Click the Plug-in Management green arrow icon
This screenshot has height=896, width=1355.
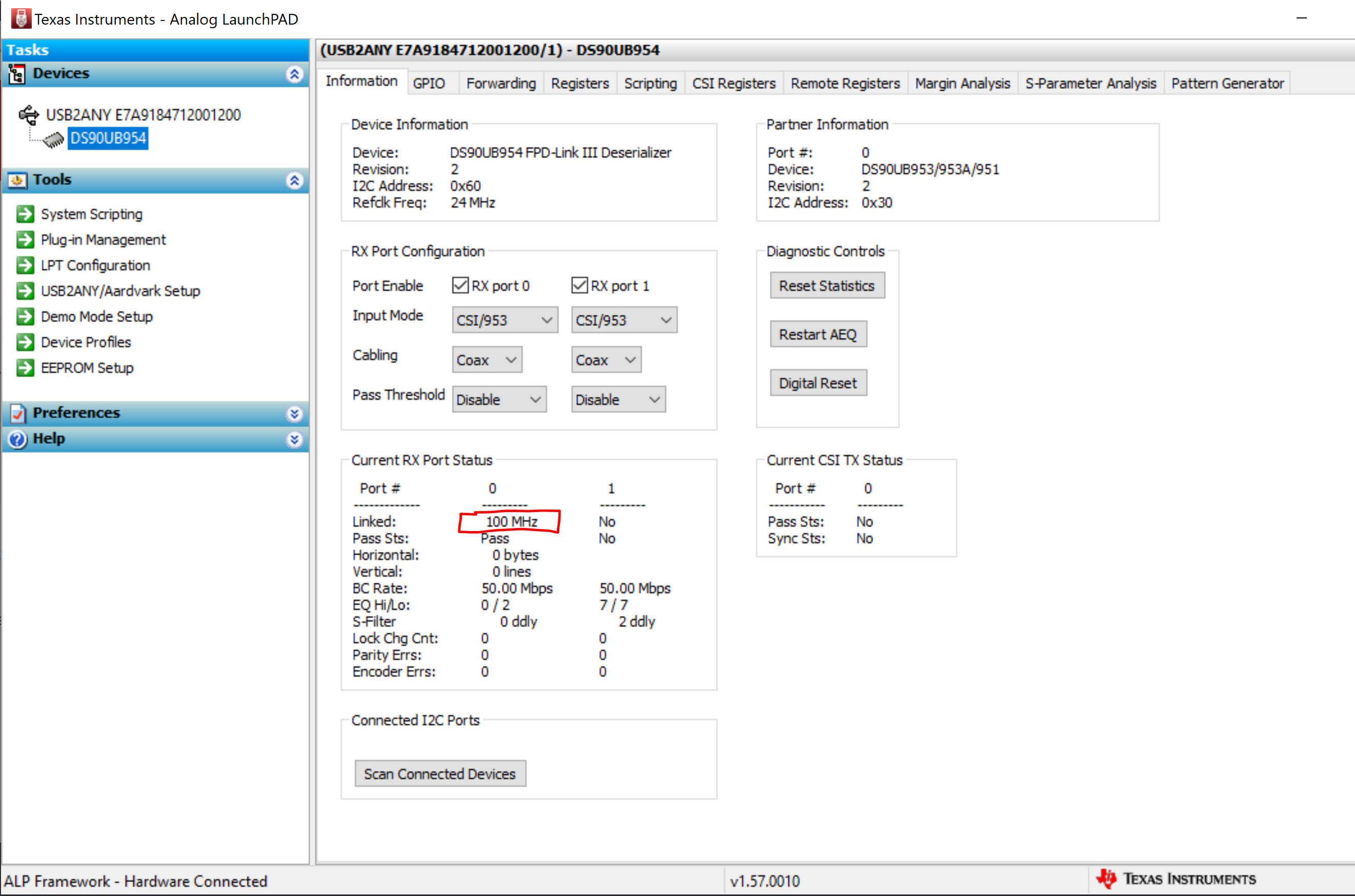[25, 239]
